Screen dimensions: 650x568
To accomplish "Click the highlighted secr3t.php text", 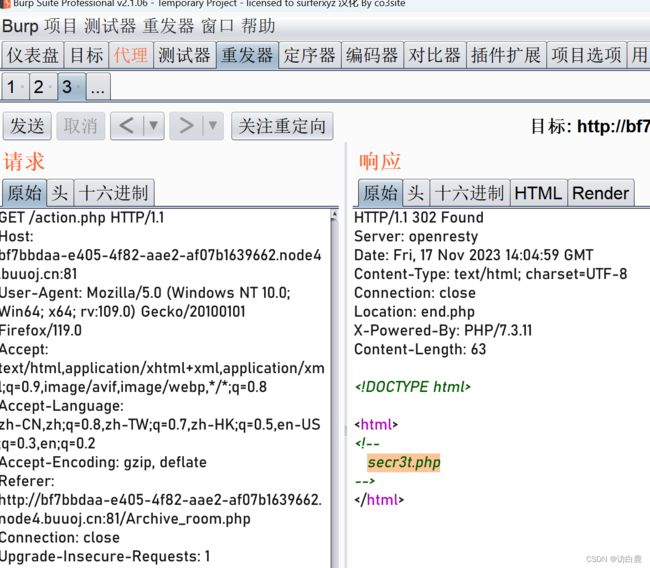I will 404,462.
